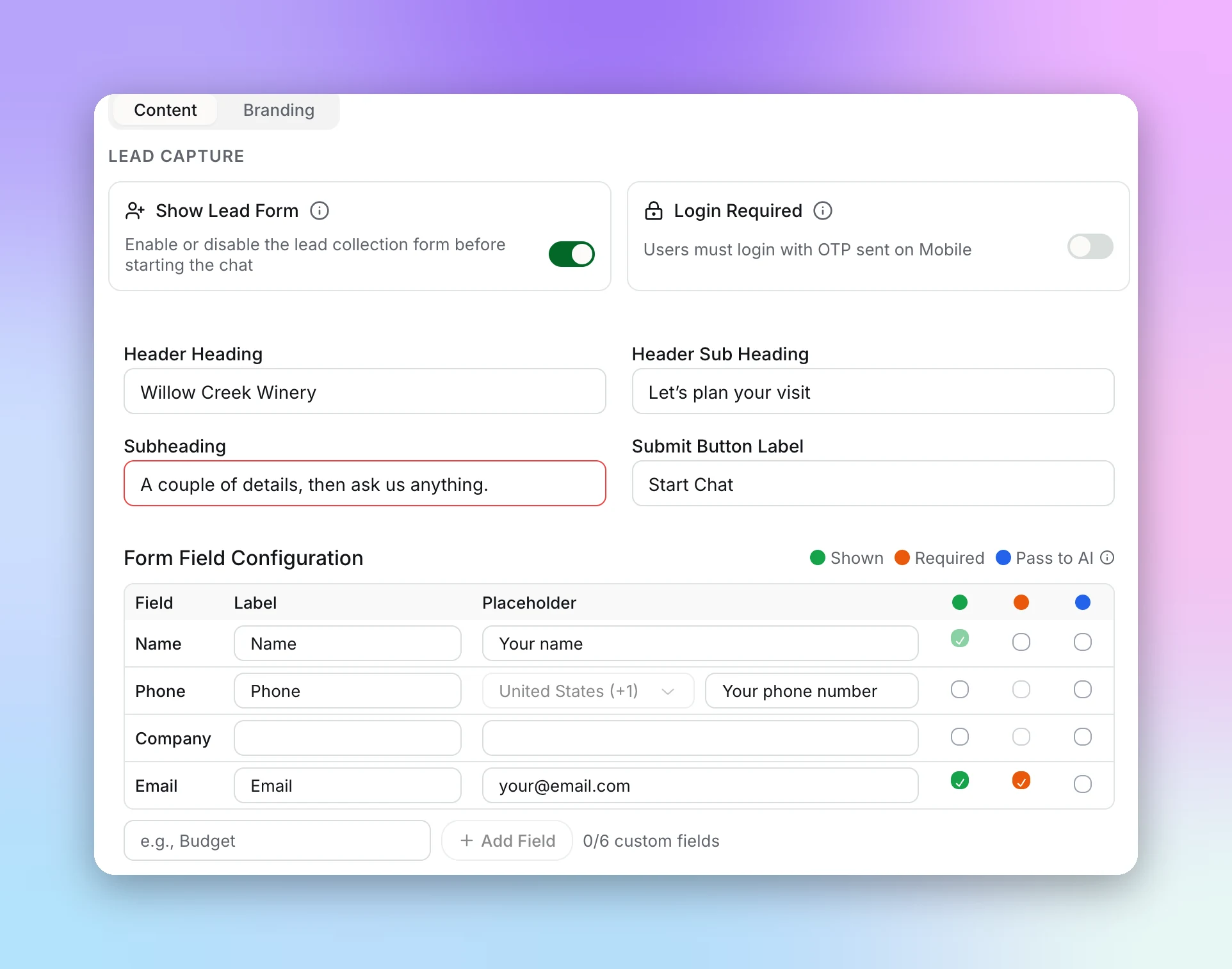Enable the Login Required toggle
This screenshot has height=969, width=1232.
1090,246
